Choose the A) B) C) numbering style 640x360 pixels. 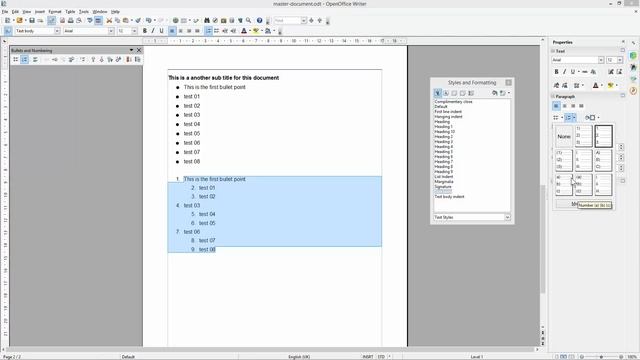603,160
